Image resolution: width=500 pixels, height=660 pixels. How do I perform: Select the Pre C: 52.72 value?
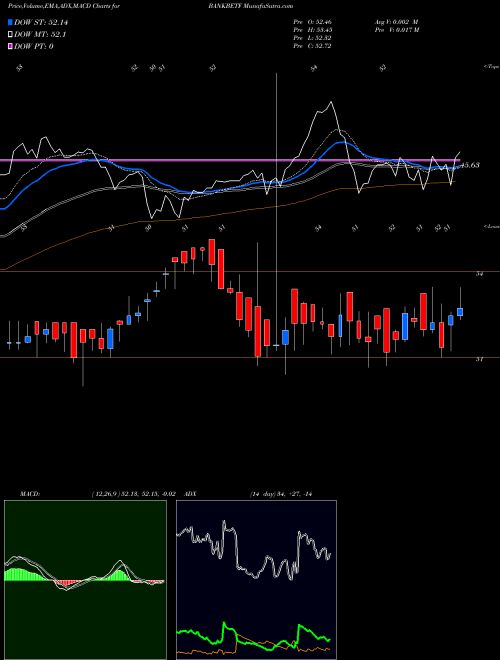(312, 46)
